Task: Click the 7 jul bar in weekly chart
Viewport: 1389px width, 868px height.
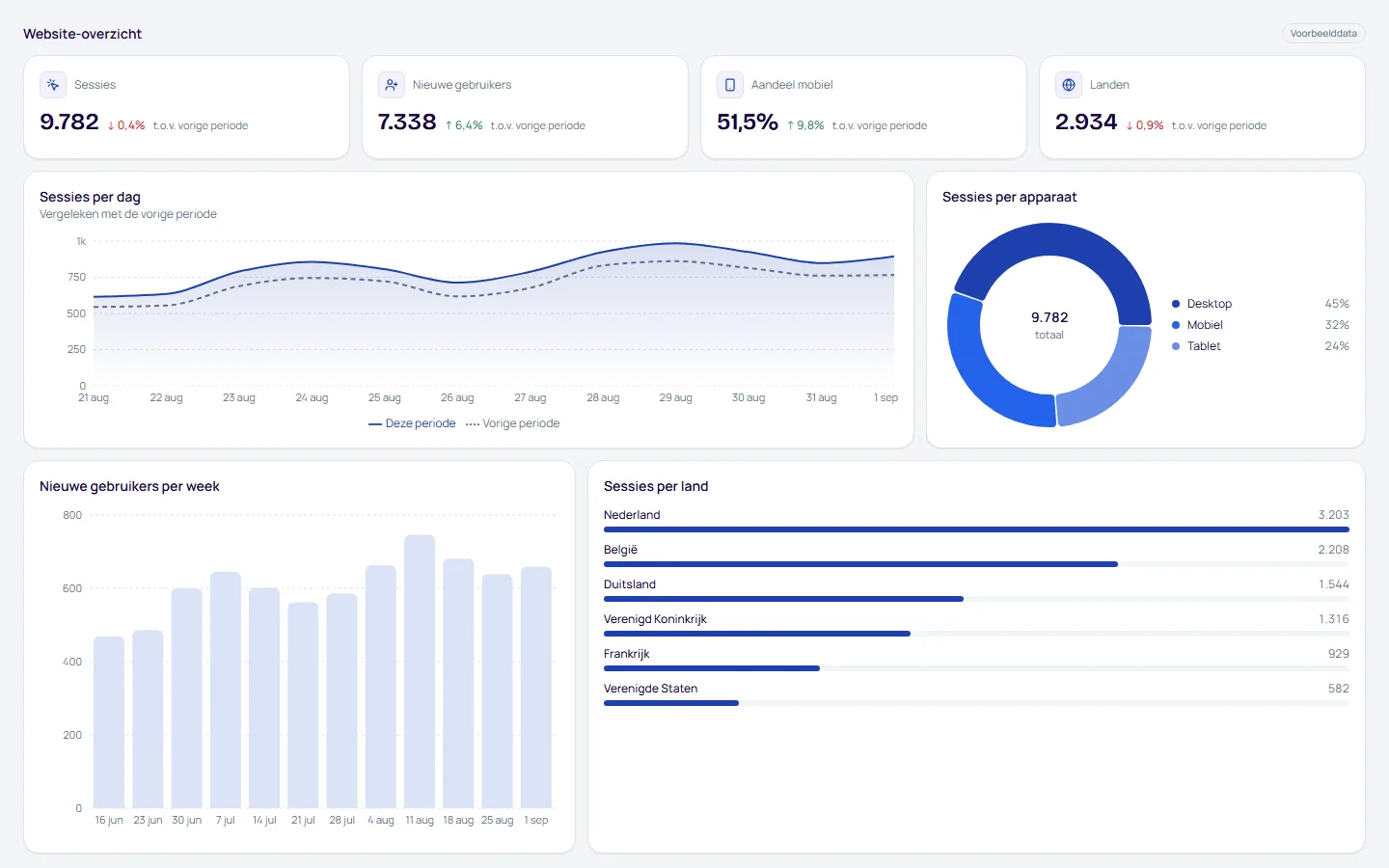Action: (x=226, y=691)
